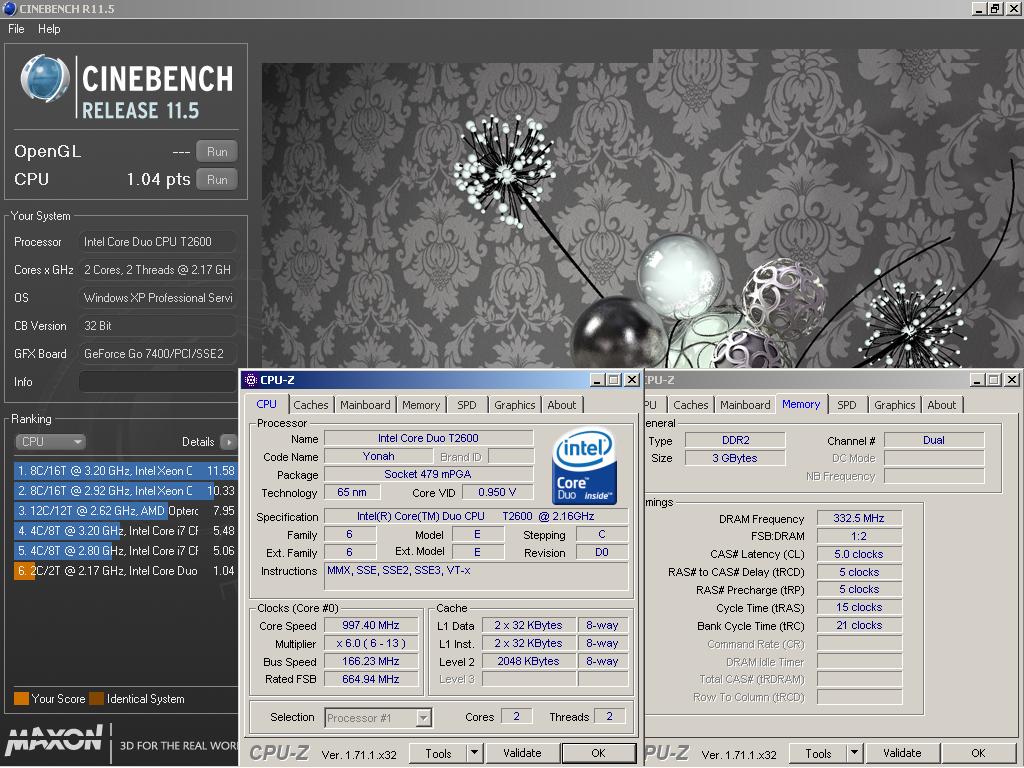Click the CPU-Z title bar icon
1024x768 pixels.
pos(250,379)
